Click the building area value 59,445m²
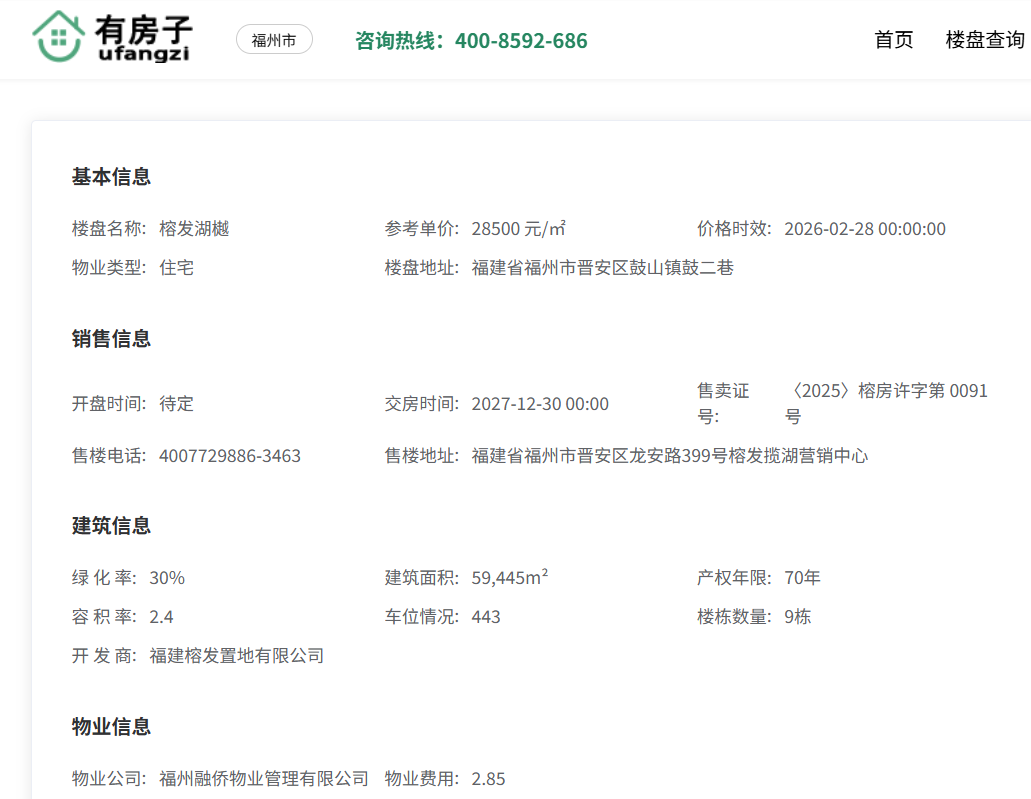The width and height of the screenshot is (1031, 799). [x=509, y=578]
